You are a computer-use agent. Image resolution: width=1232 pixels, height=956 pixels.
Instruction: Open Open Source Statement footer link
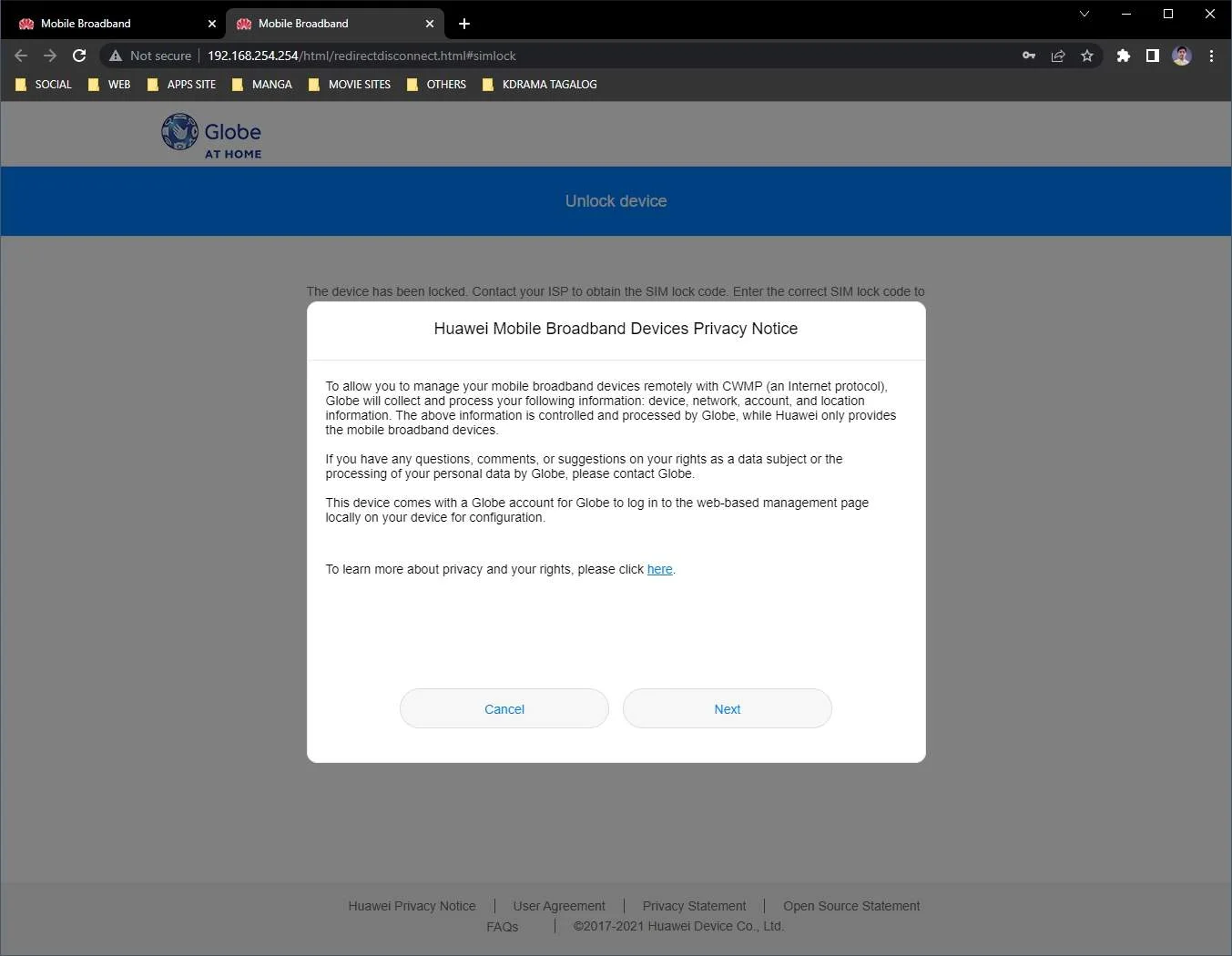point(851,906)
